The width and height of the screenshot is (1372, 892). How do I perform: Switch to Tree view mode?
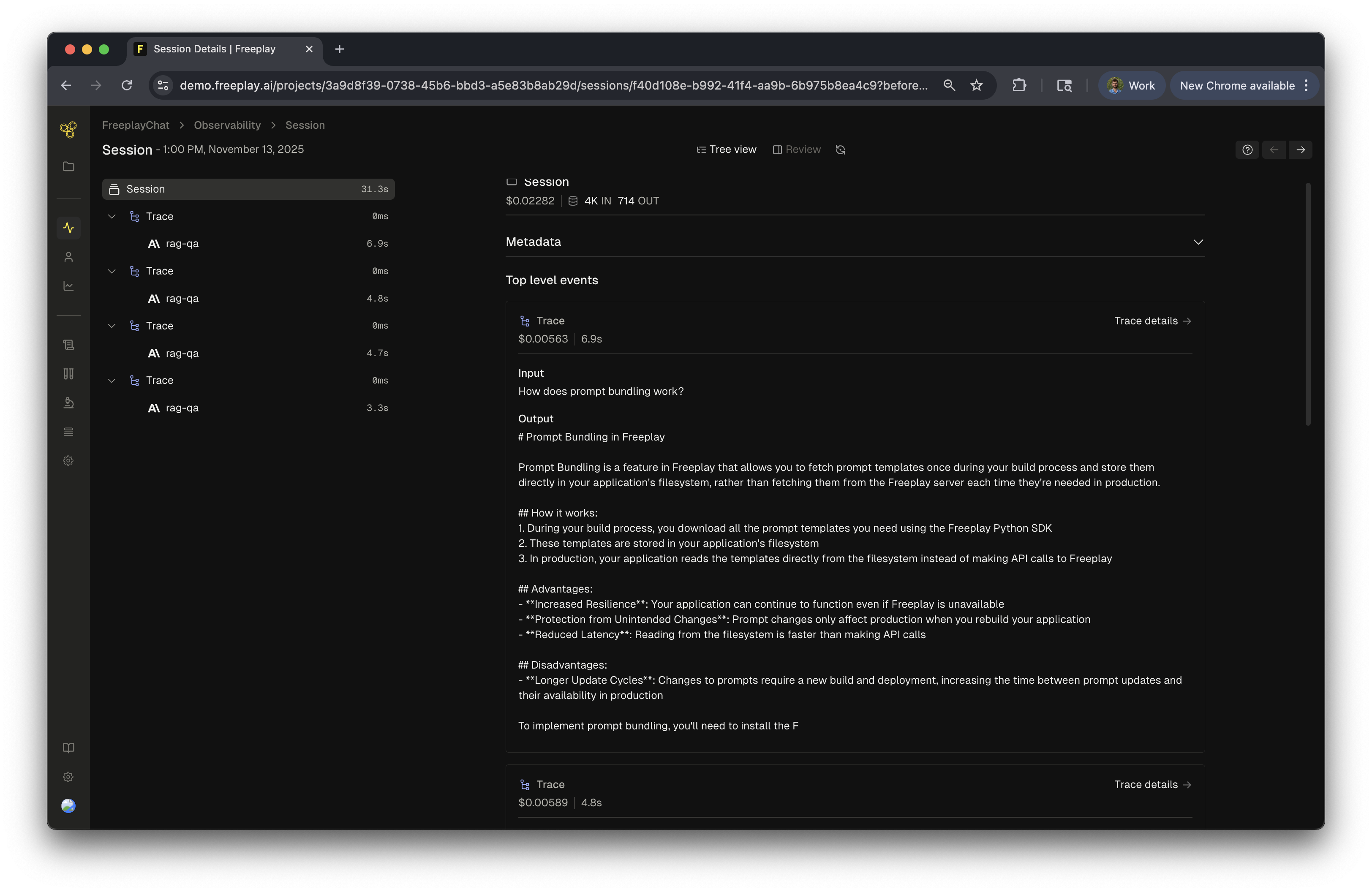coord(726,149)
